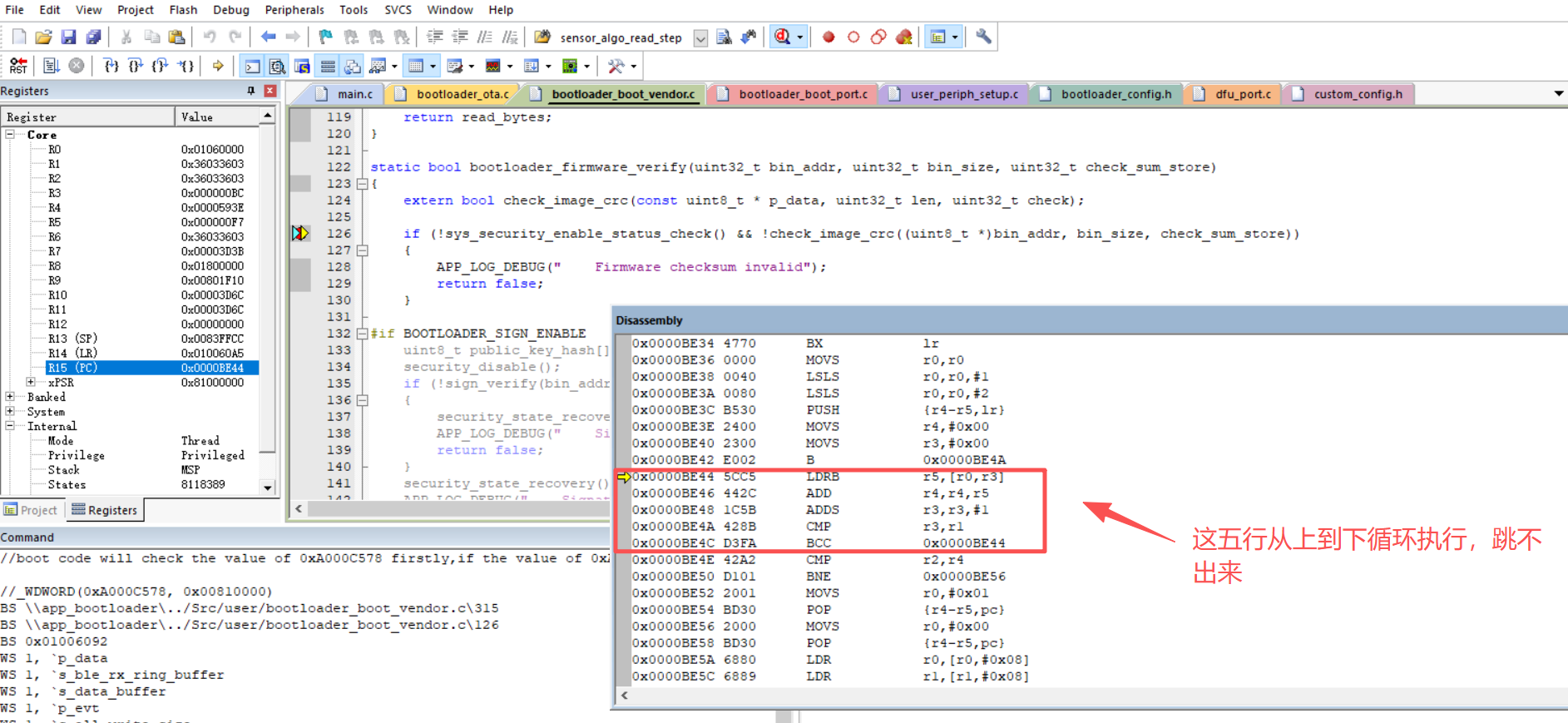1568x723 pixels.
Task: Expand the xPSR register node
Action: coord(31,383)
